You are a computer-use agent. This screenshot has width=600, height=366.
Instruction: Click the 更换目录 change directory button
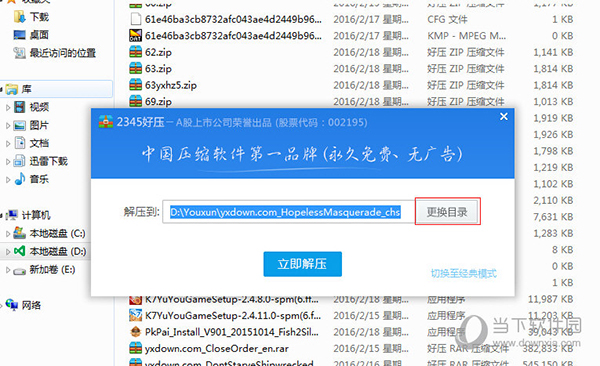click(x=447, y=212)
